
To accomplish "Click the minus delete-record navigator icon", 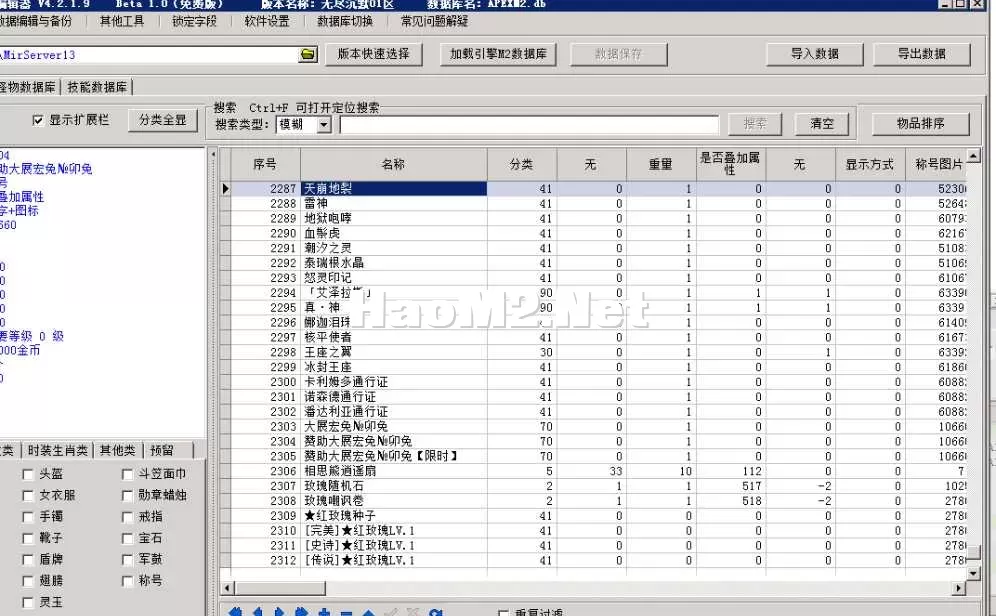I will point(346,612).
